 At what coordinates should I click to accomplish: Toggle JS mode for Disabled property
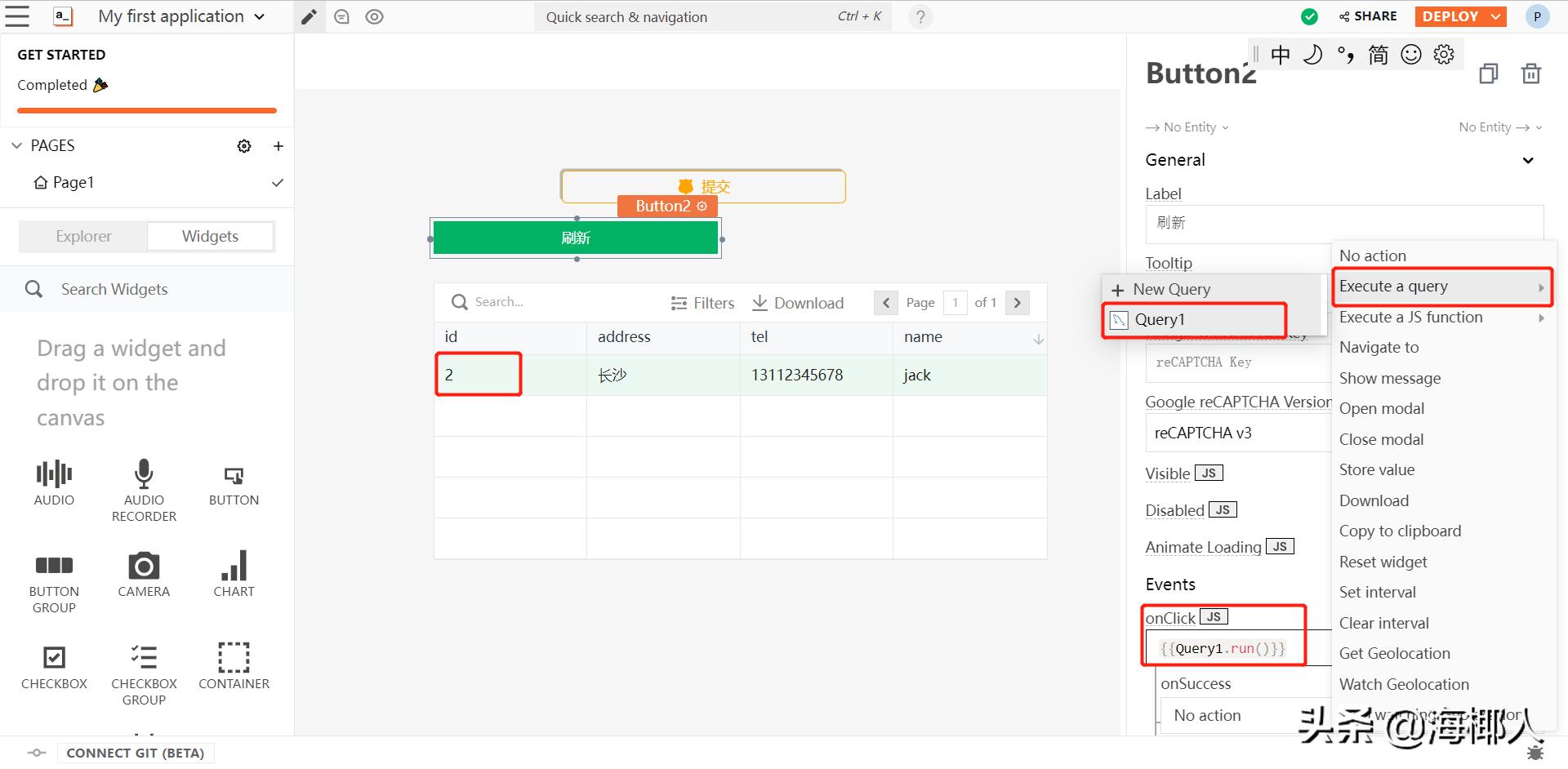click(x=1223, y=510)
